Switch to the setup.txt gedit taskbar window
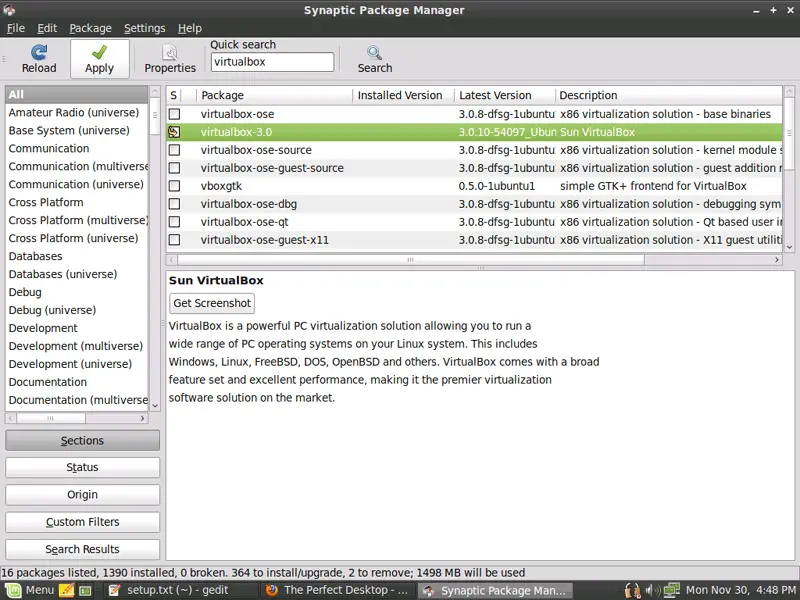Viewport: 800px width, 600px height. pyautogui.click(x=180, y=590)
